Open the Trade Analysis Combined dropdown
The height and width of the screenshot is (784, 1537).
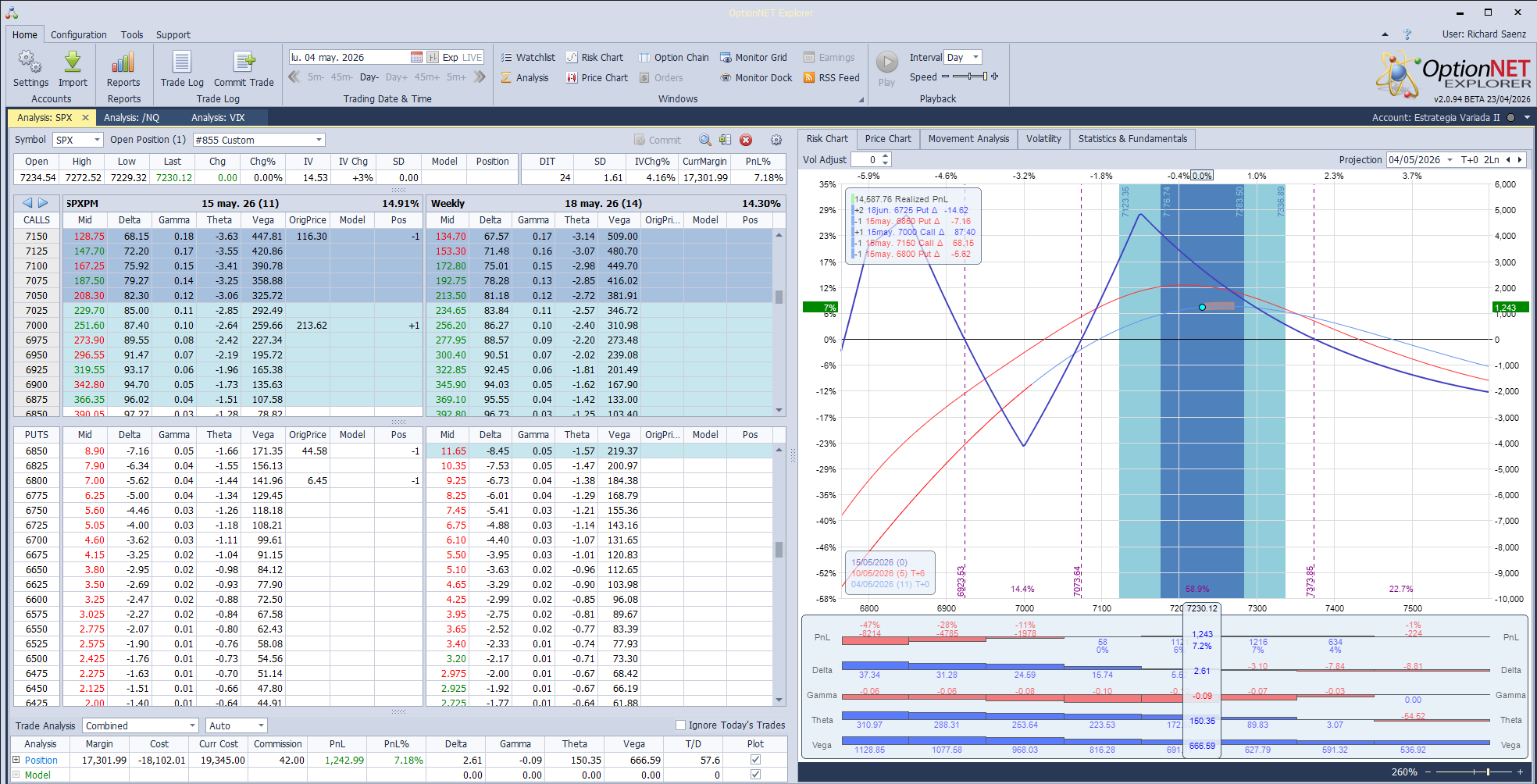pyautogui.click(x=192, y=725)
